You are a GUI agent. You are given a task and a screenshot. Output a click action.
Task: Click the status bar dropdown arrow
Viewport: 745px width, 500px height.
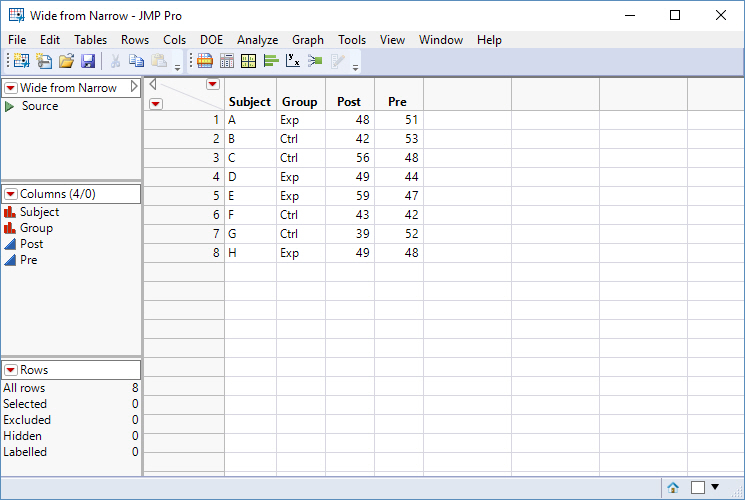pos(715,487)
